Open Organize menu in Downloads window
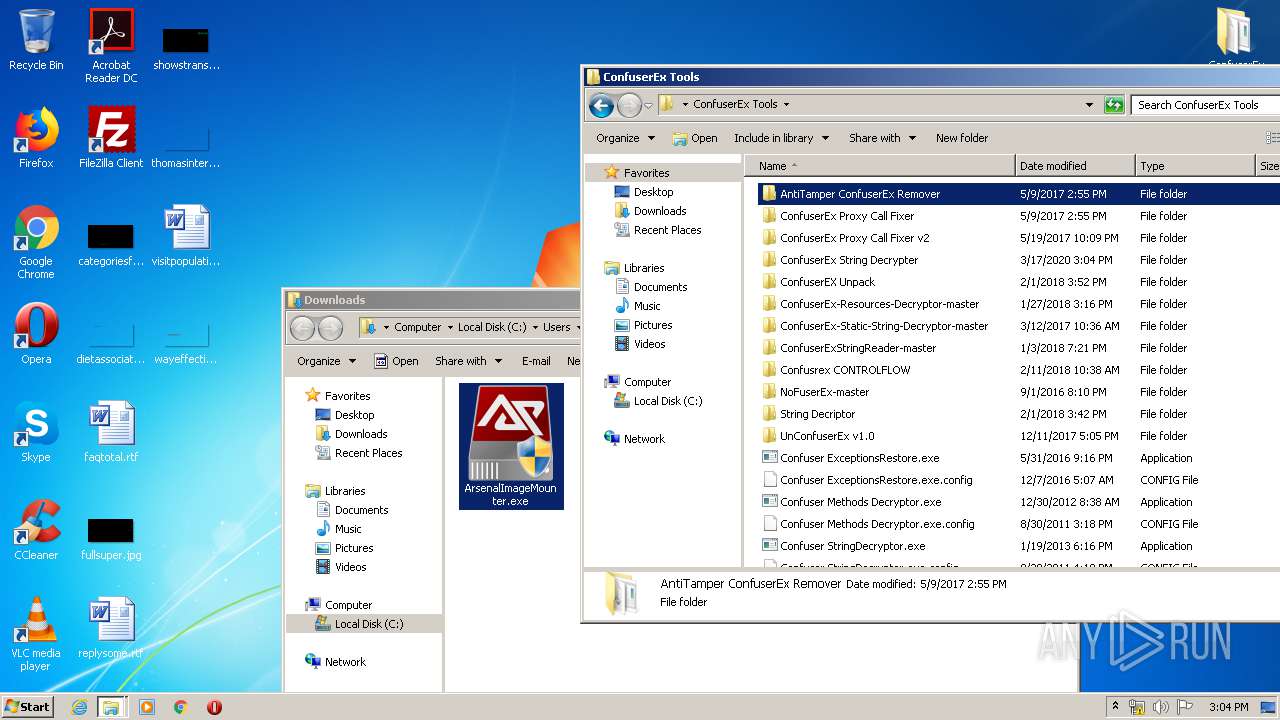 tap(327, 361)
